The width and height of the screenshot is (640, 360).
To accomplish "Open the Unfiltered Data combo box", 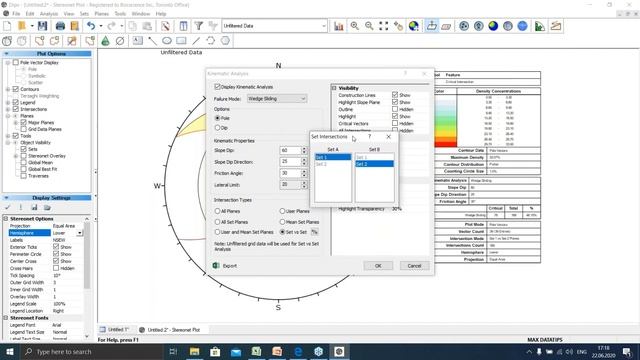I will tap(274, 26).
